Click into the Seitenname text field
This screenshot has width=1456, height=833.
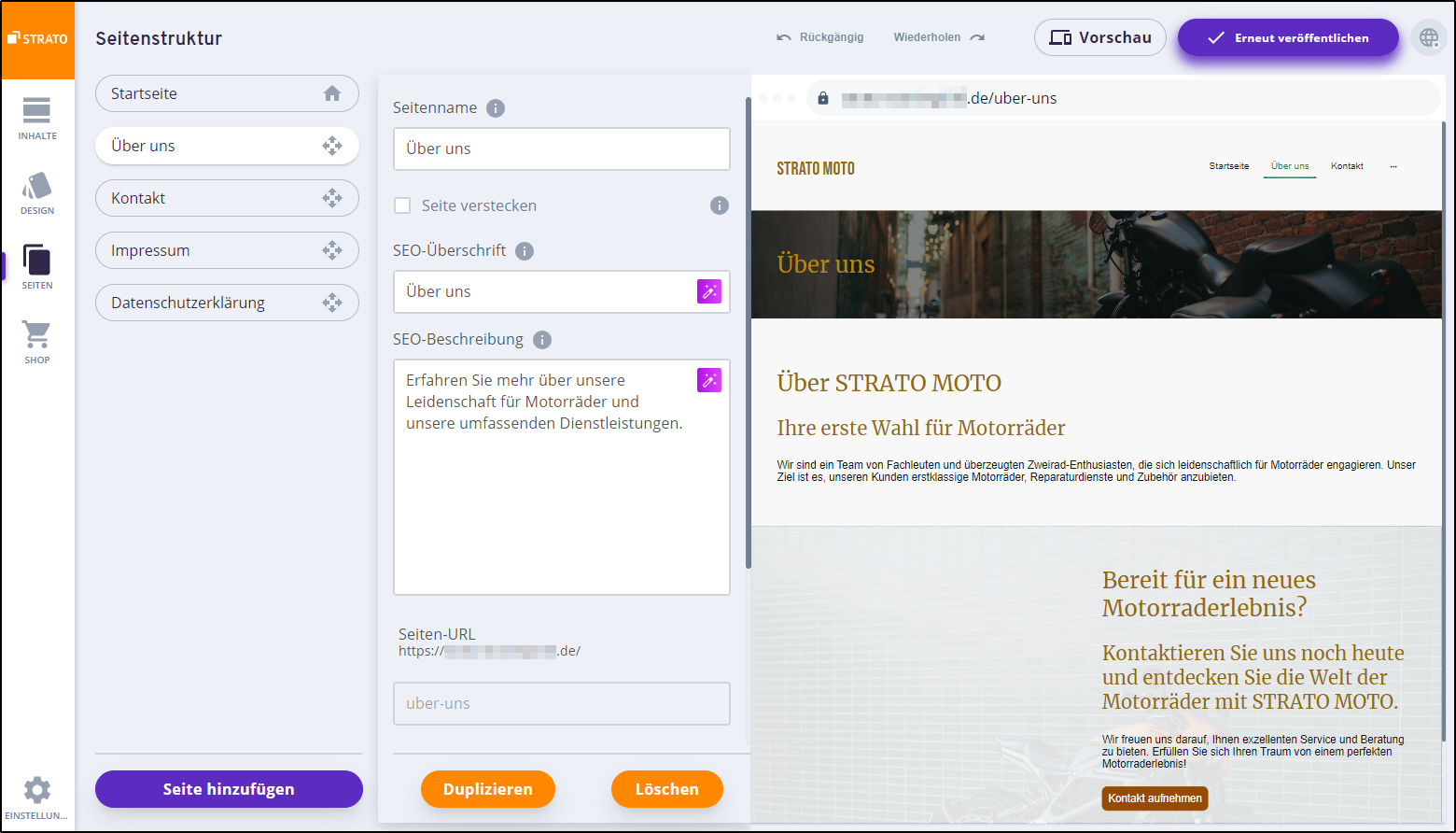(561, 149)
